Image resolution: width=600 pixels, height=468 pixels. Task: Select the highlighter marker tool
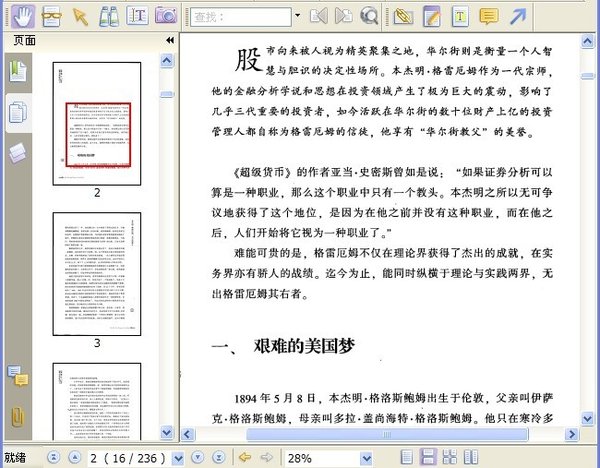pyautogui.click(x=403, y=16)
